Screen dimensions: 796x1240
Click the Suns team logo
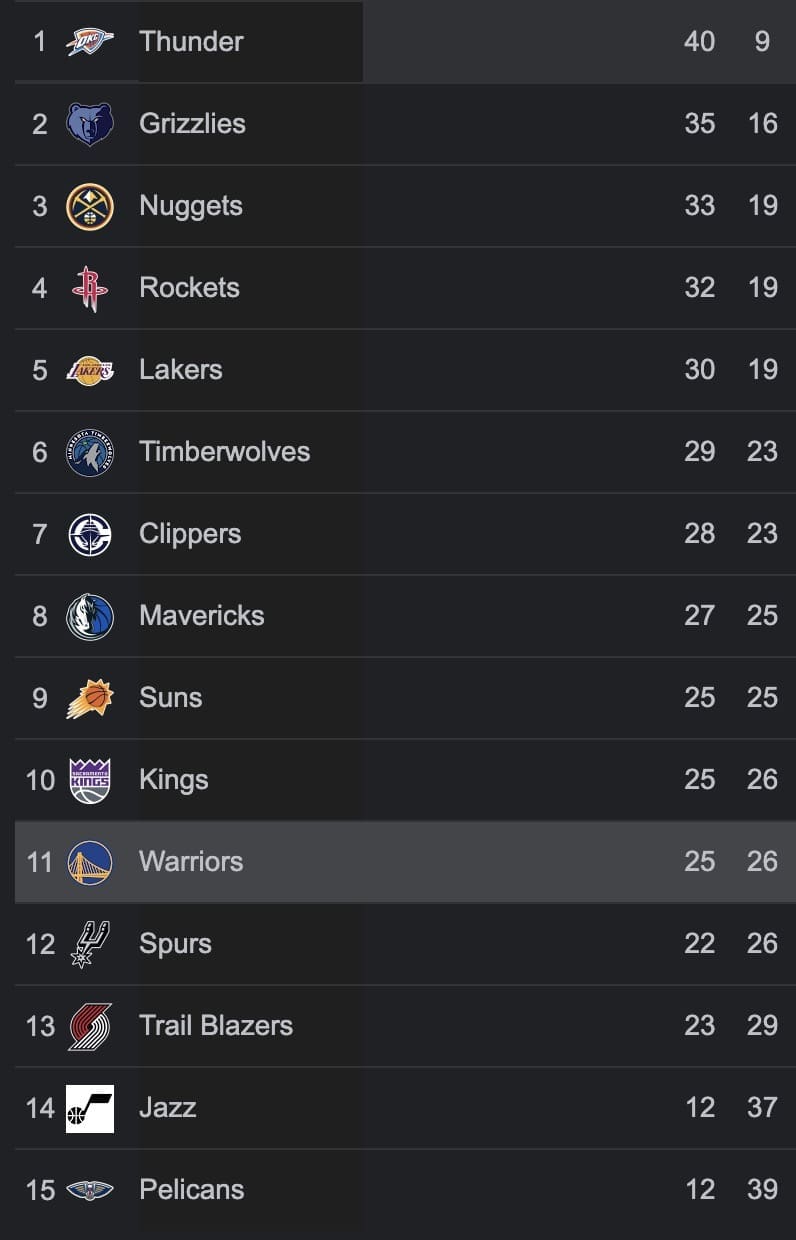tap(90, 698)
